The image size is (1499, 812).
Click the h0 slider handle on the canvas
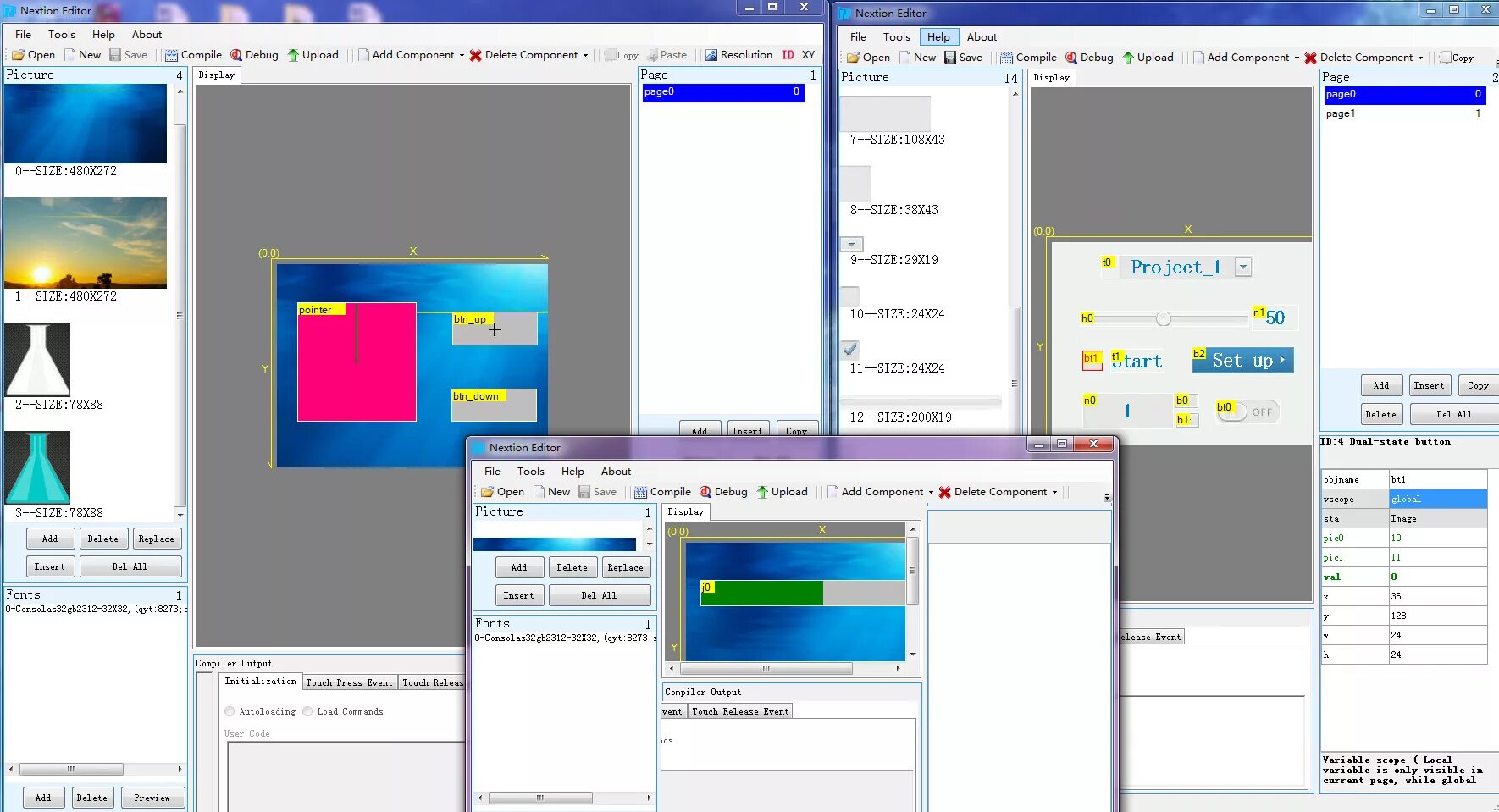(1163, 318)
